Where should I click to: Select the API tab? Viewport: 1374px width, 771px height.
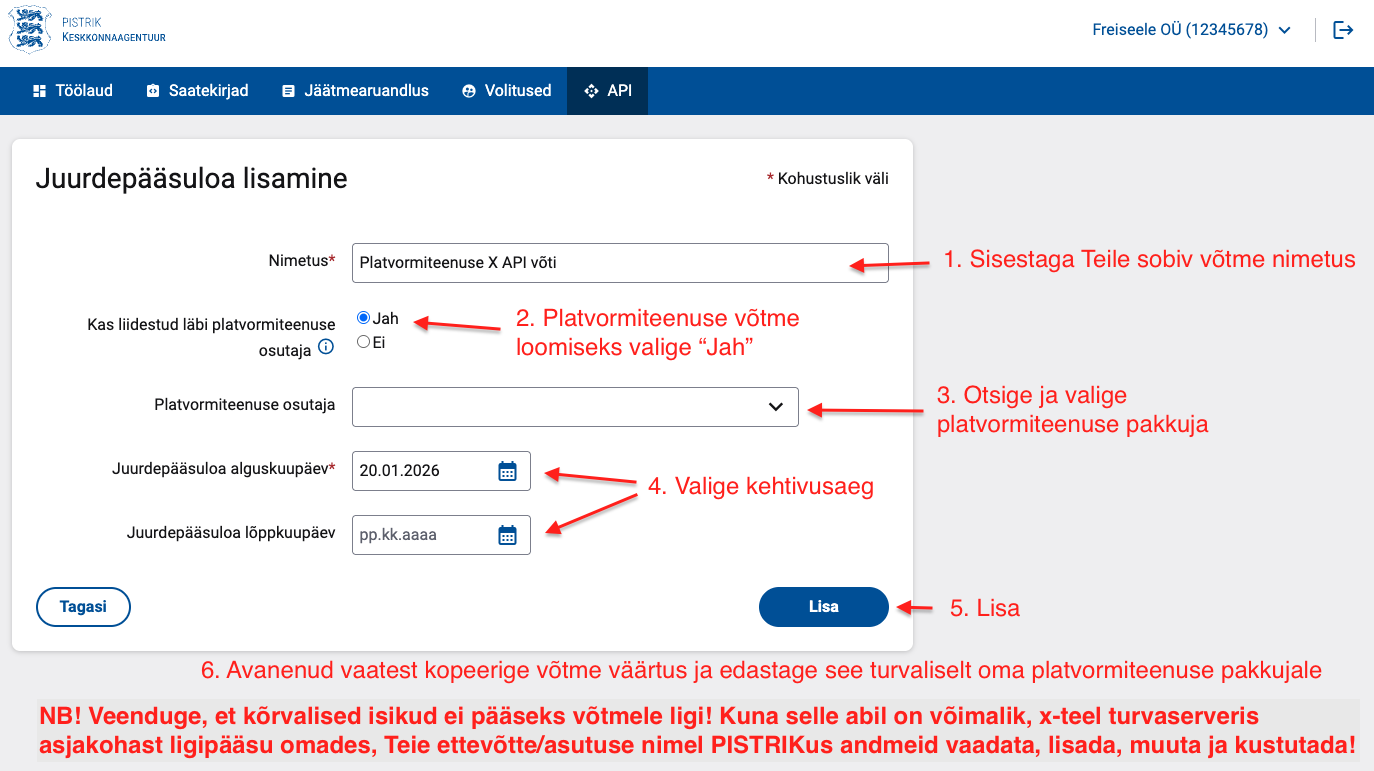[608, 91]
